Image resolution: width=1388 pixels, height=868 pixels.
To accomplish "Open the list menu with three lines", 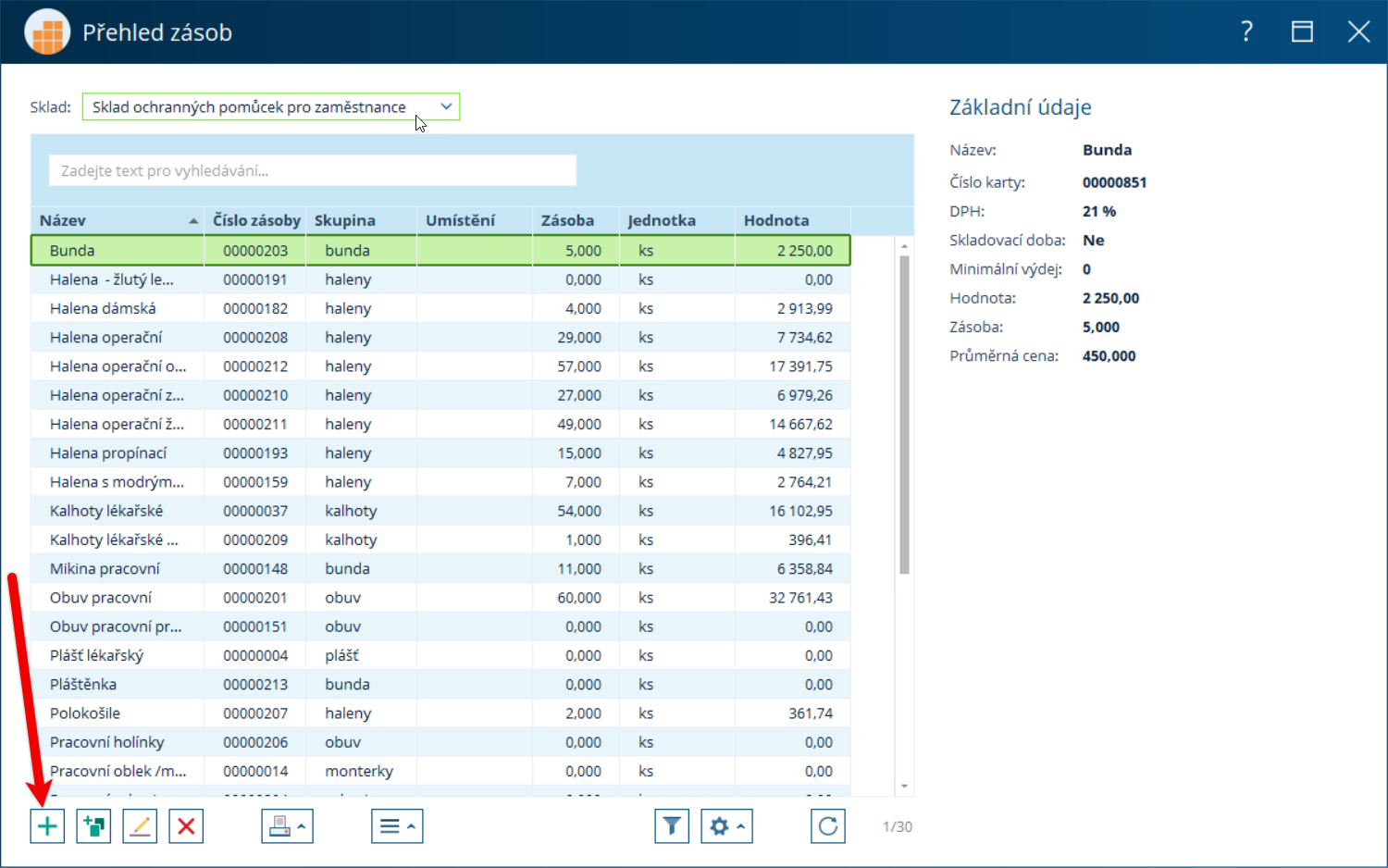I will [397, 826].
